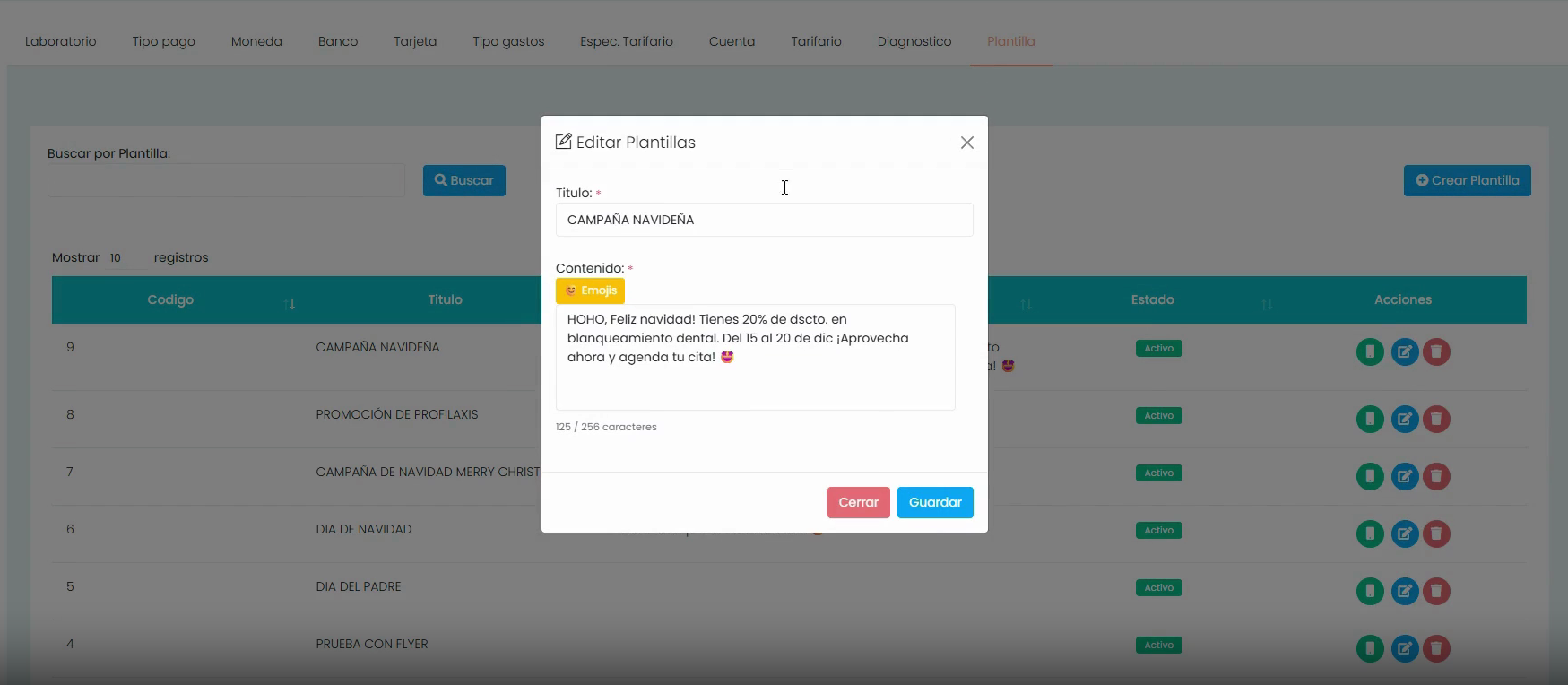Click inside the Contenido text area
1568x685 pixels.
tap(755, 357)
